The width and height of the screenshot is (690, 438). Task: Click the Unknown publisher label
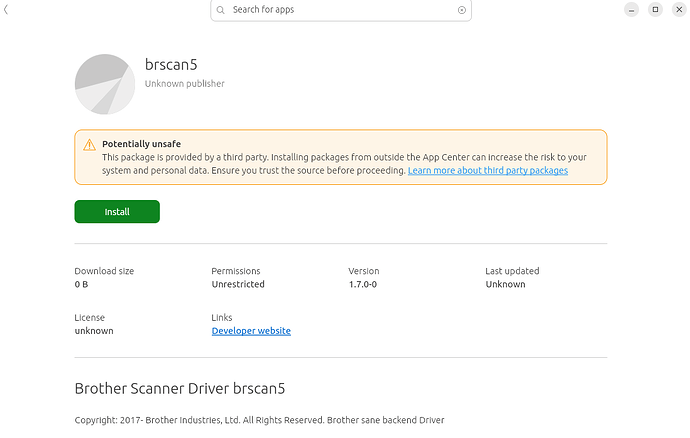pos(184,84)
